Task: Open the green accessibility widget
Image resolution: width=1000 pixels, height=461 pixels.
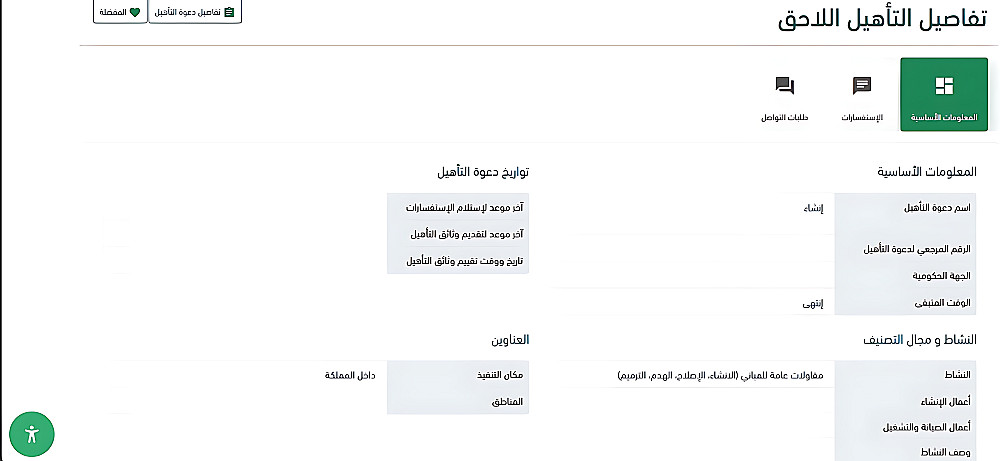Action: (x=32, y=433)
